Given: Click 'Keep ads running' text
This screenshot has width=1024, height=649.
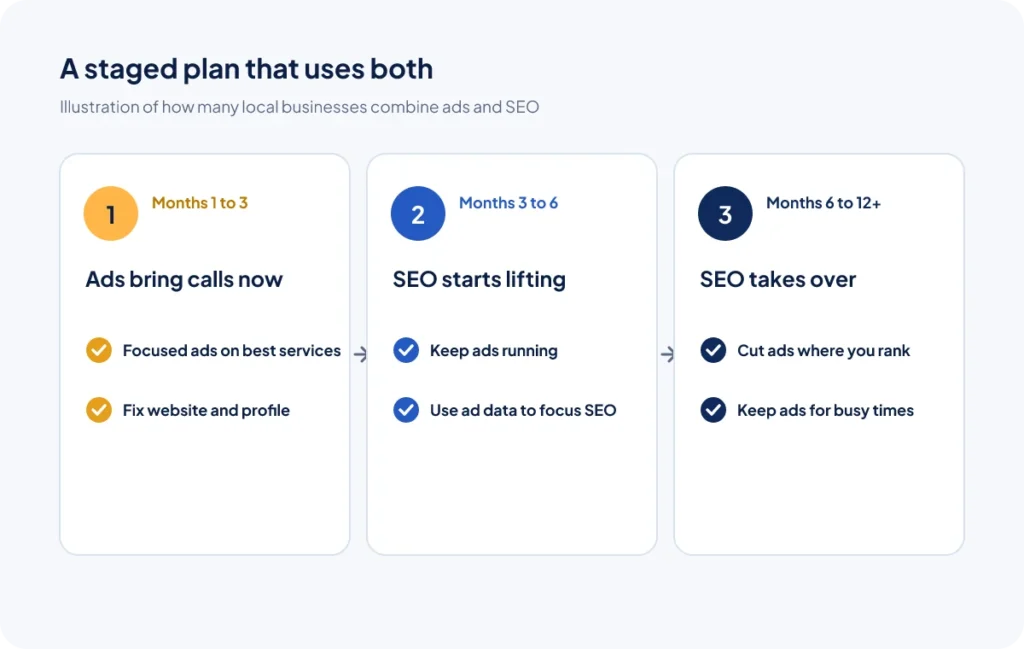Looking at the screenshot, I should click(x=494, y=351).
